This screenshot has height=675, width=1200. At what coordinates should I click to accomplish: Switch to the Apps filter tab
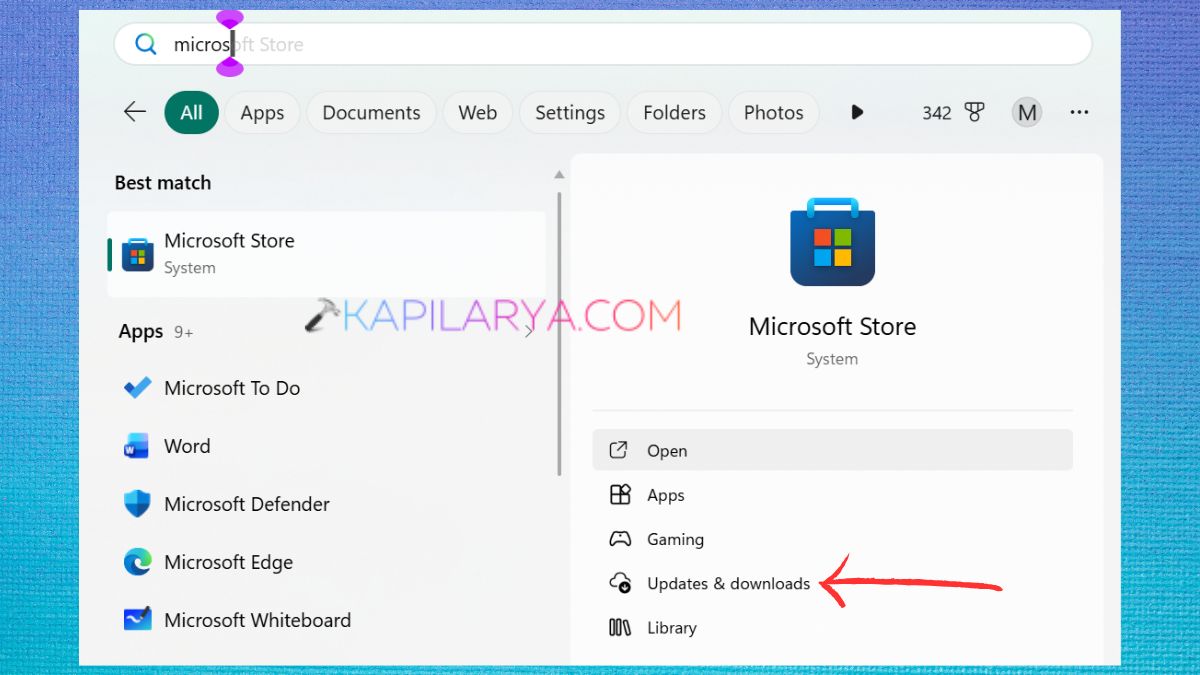pos(262,113)
